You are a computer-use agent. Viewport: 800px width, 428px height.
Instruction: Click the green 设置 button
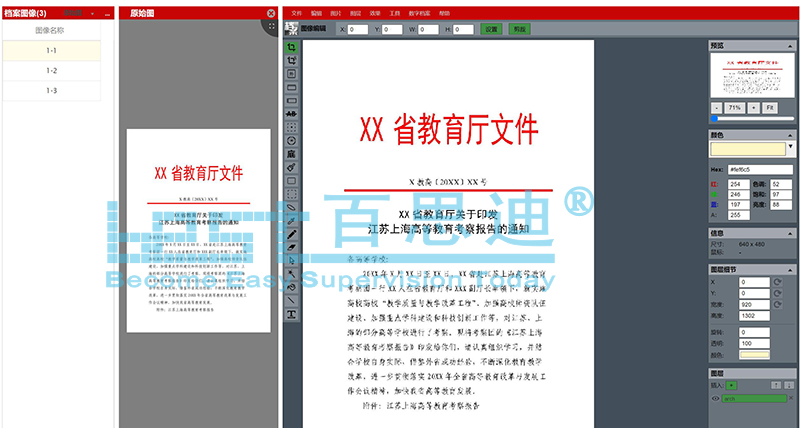490,30
